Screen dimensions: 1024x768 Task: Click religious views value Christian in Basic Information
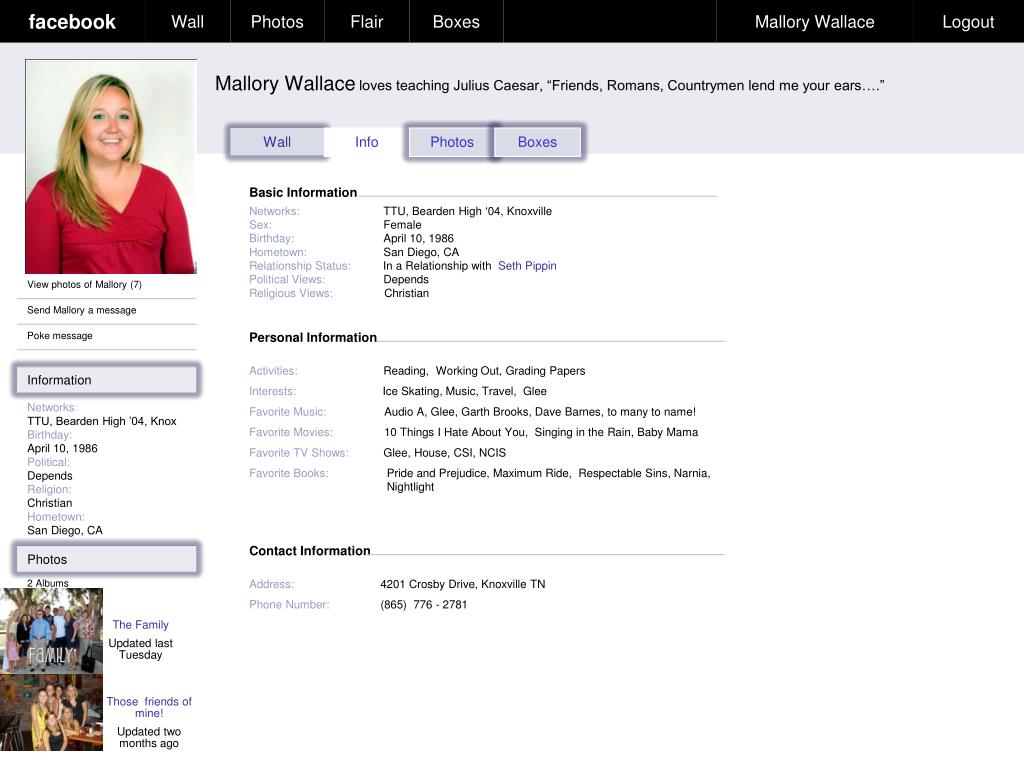(406, 293)
